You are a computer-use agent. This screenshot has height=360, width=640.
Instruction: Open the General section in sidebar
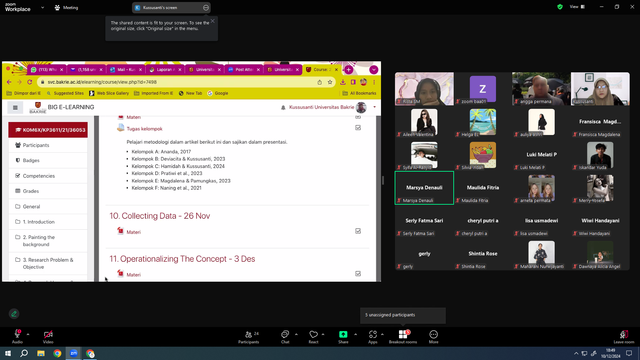pos(48,207)
